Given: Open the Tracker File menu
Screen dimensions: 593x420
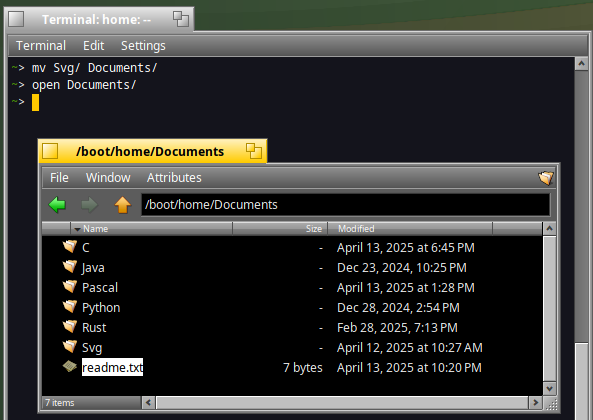Looking at the screenshot, I should pos(59,178).
